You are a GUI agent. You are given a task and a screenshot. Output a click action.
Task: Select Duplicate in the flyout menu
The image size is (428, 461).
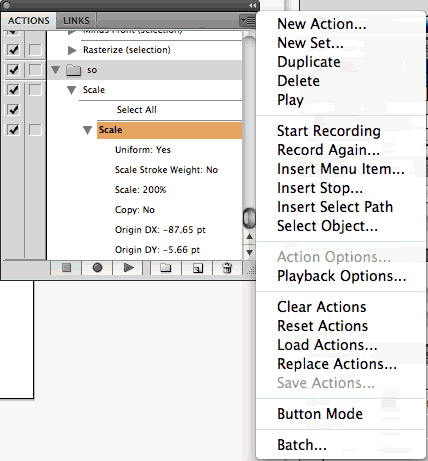309,62
